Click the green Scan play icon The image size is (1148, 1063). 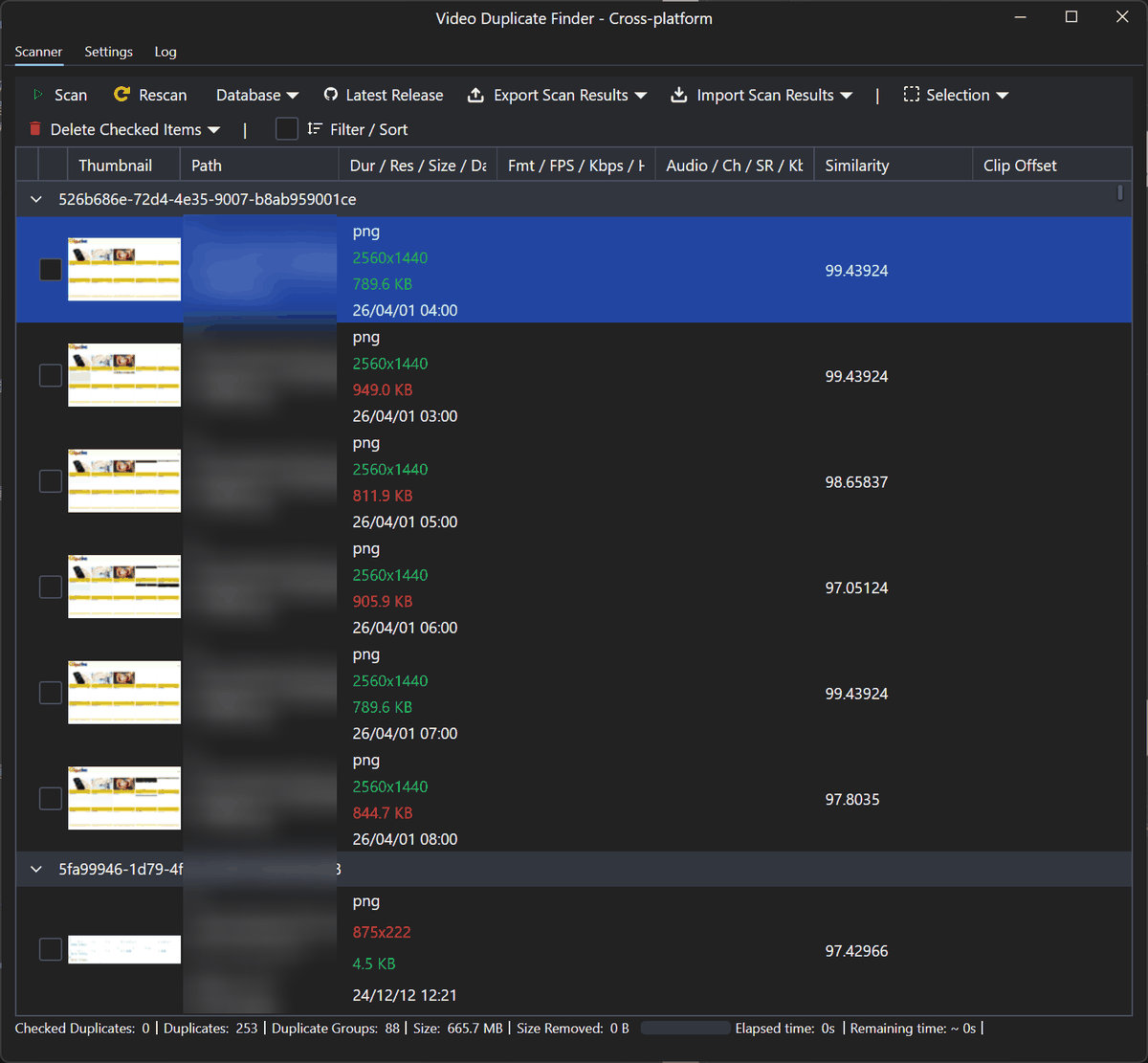(37, 95)
